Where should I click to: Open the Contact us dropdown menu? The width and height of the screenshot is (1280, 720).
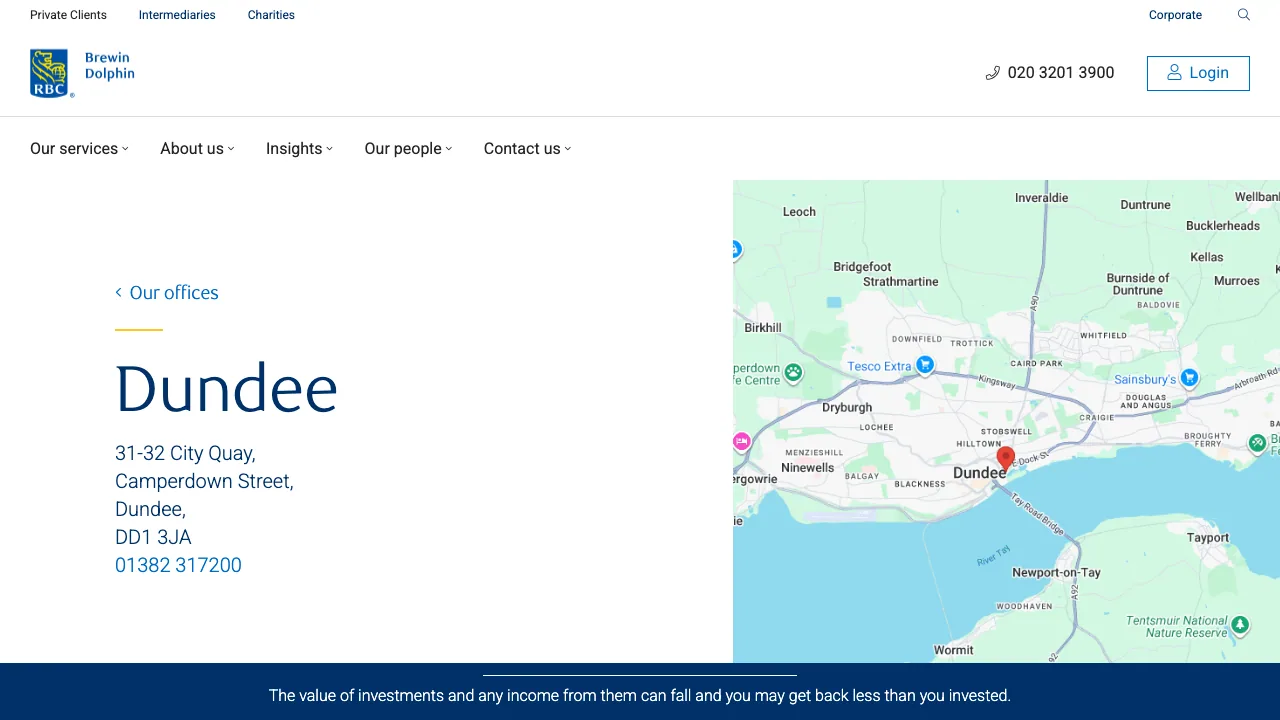click(526, 148)
